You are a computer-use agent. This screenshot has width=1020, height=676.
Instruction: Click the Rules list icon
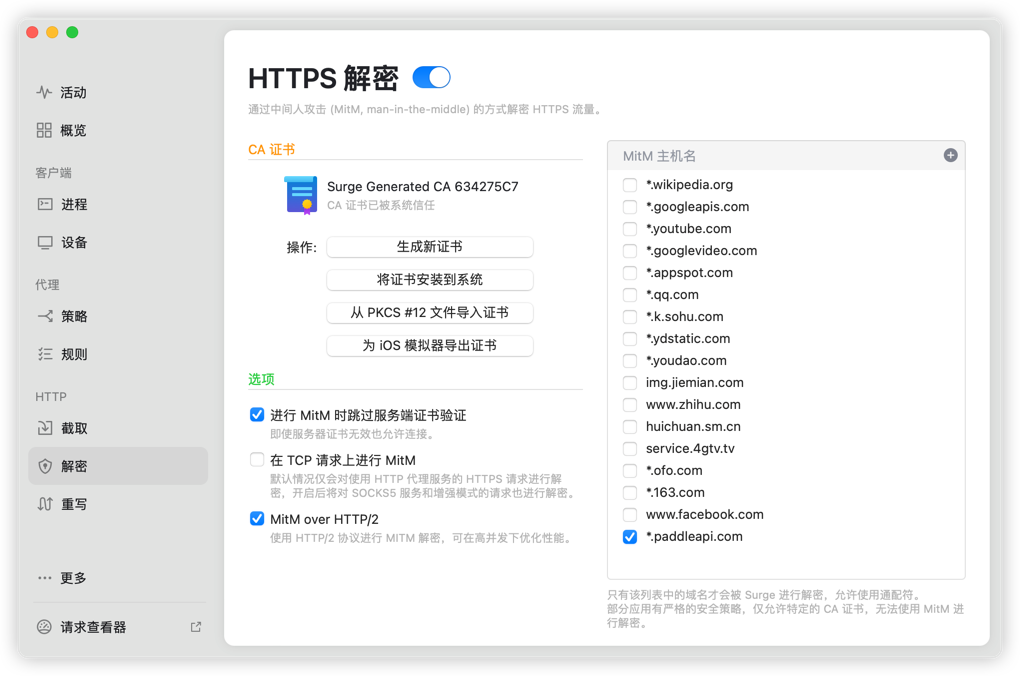pyautogui.click(x=45, y=354)
